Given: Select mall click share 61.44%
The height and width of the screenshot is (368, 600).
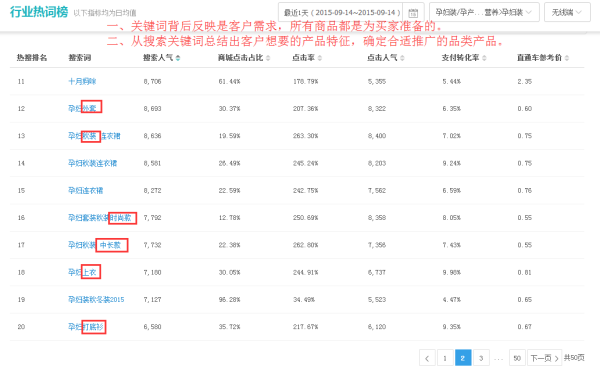Looking at the screenshot, I should coord(230,81).
